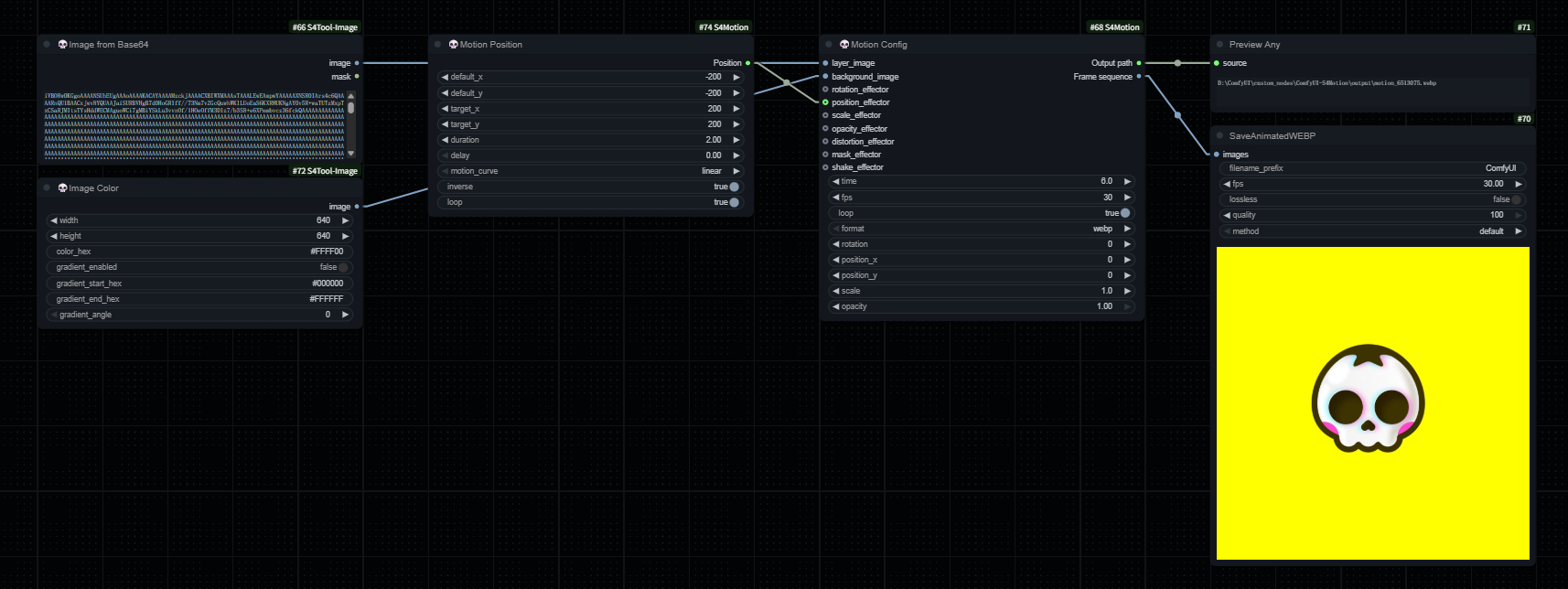Click the color_hex #FFFF00 field
Screen dimensions: 1568x589
click(x=199, y=252)
